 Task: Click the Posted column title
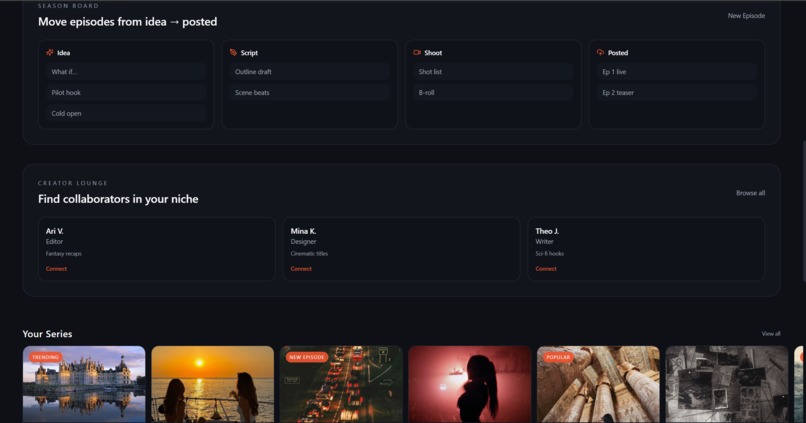pos(618,53)
